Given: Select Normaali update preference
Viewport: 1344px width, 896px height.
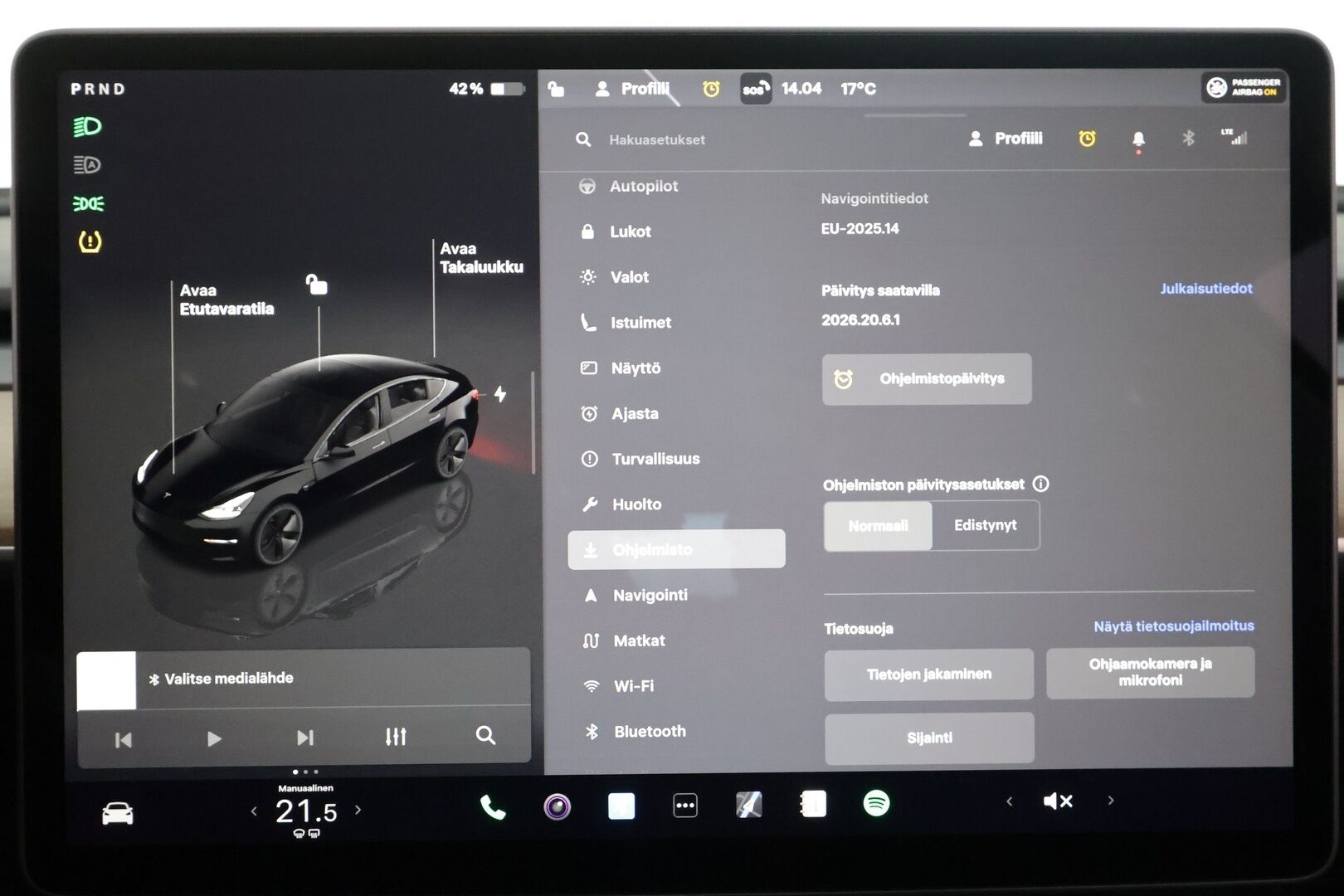Looking at the screenshot, I should coord(878,526).
